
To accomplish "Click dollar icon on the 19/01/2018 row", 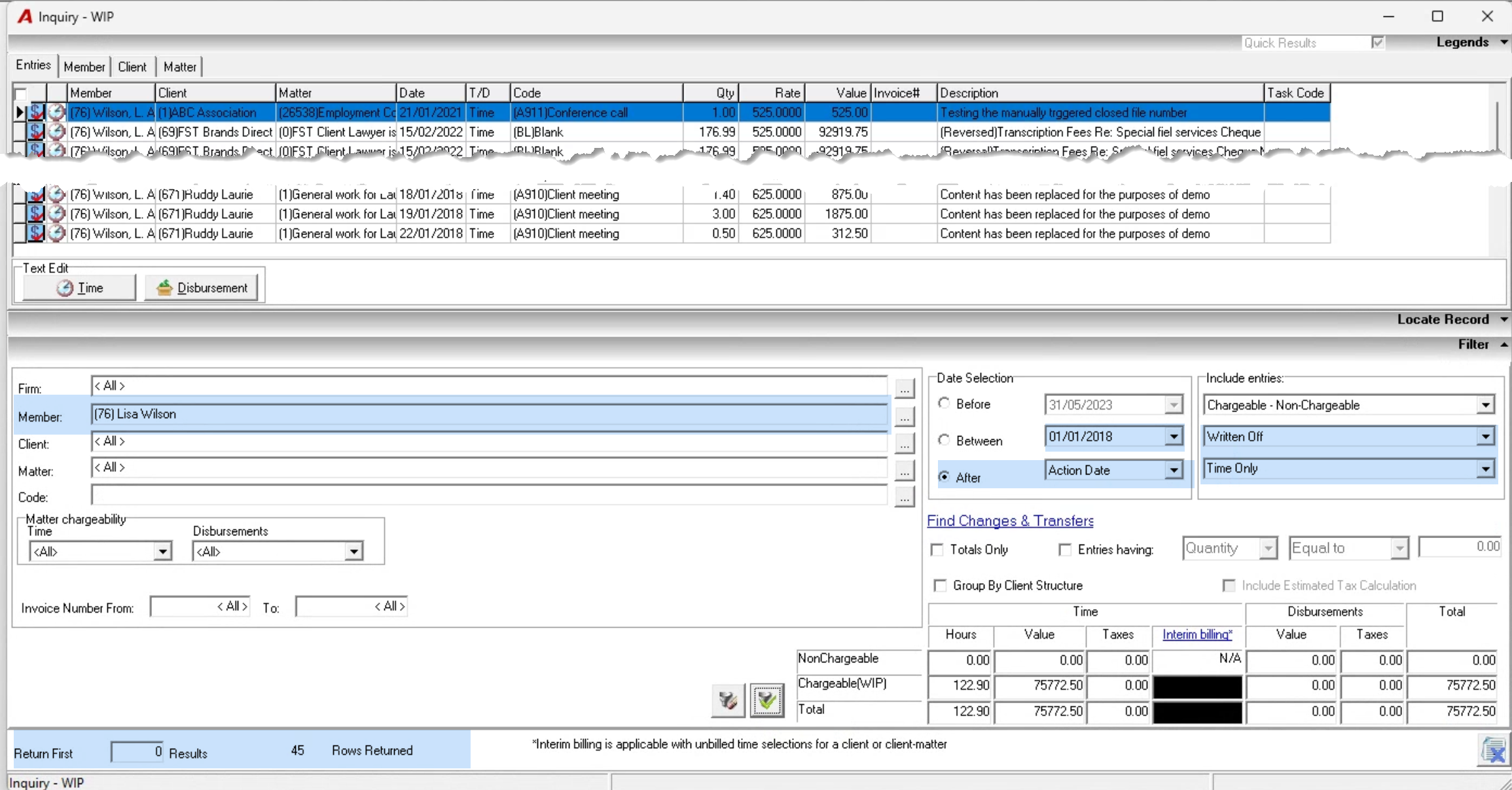I will [36, 214].
